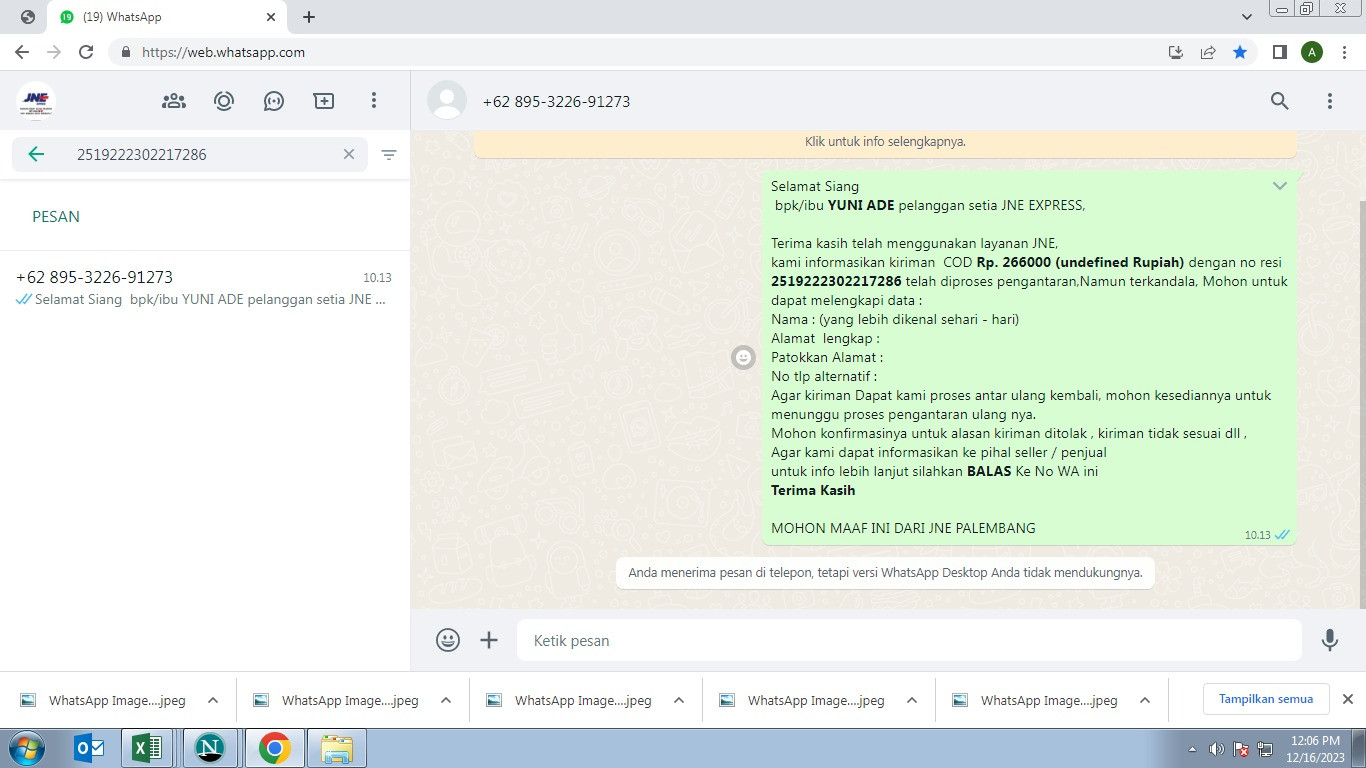Open the Windows Start menu

[x=26, y=748]
